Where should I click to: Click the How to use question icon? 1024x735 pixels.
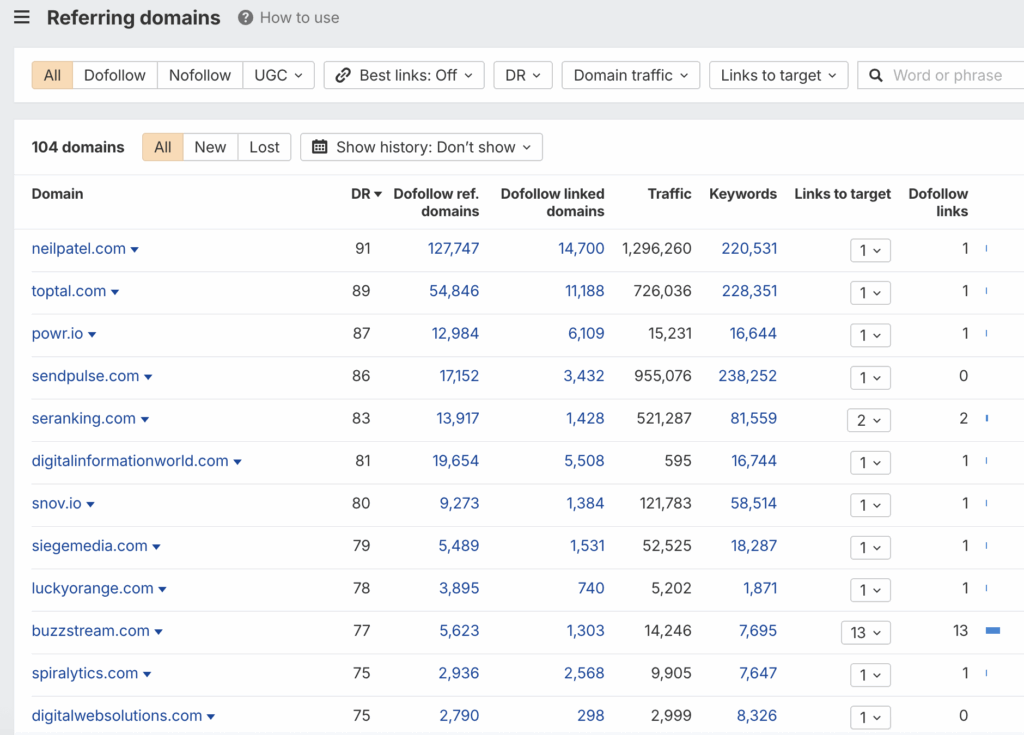click(x=246, y=18)
